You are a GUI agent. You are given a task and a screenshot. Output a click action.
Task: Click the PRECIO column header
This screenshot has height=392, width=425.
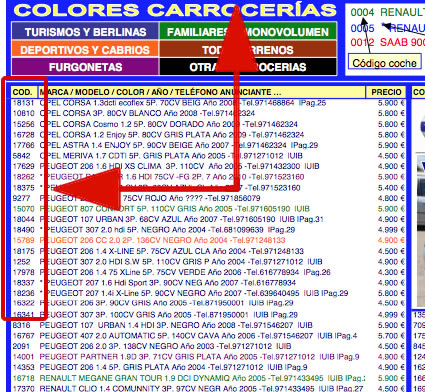point(386,92)
